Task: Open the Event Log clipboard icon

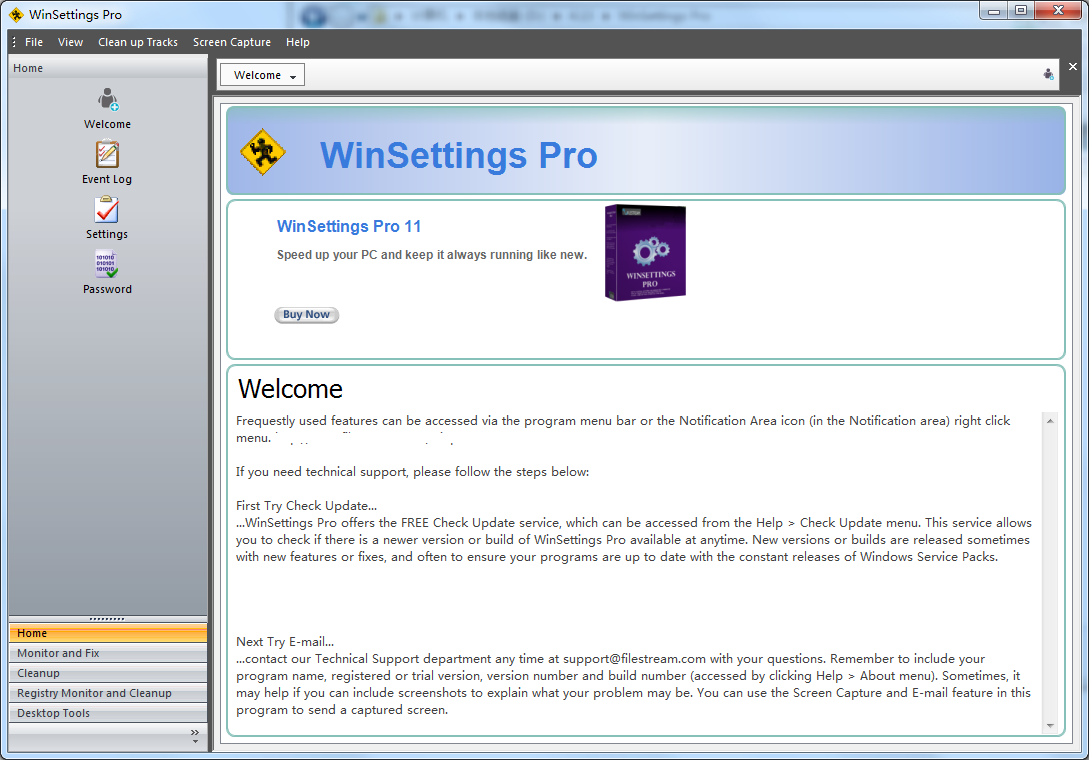Action: (107, 154)
